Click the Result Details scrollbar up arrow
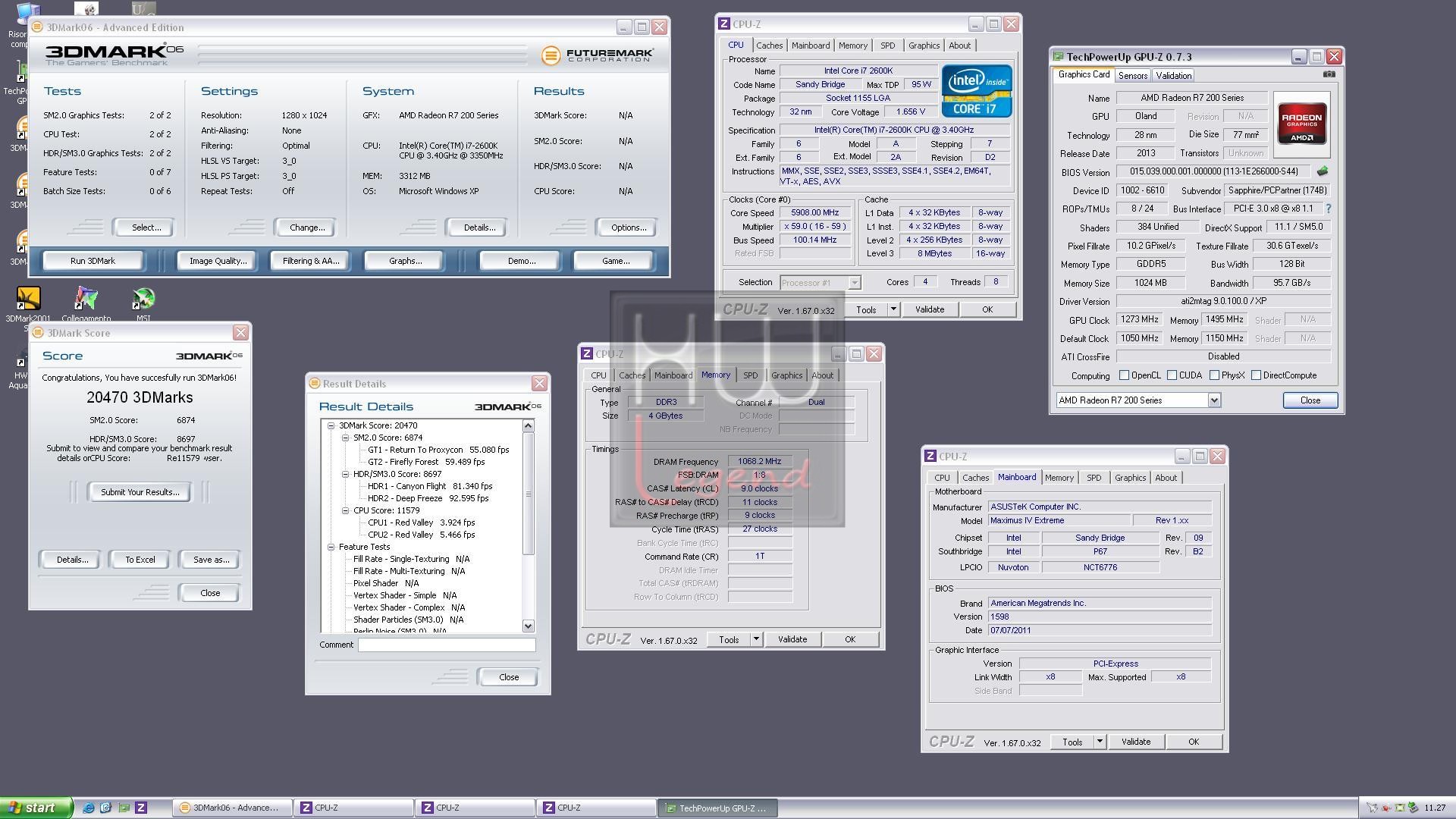Screen dimensions: 1456x819 (x=529, y=426)
